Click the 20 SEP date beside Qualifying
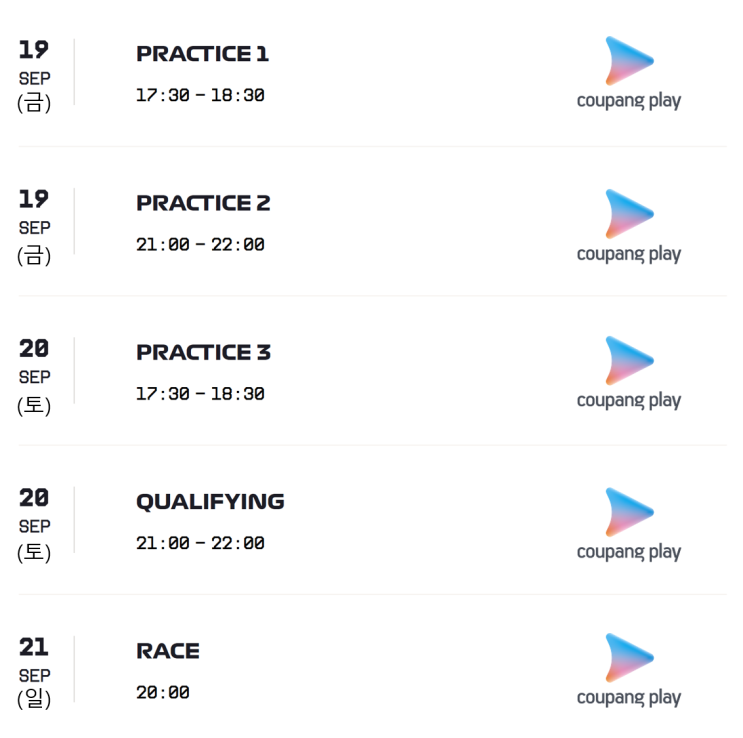The height and width of the screenshot is (738, 743). coord(34,524)
